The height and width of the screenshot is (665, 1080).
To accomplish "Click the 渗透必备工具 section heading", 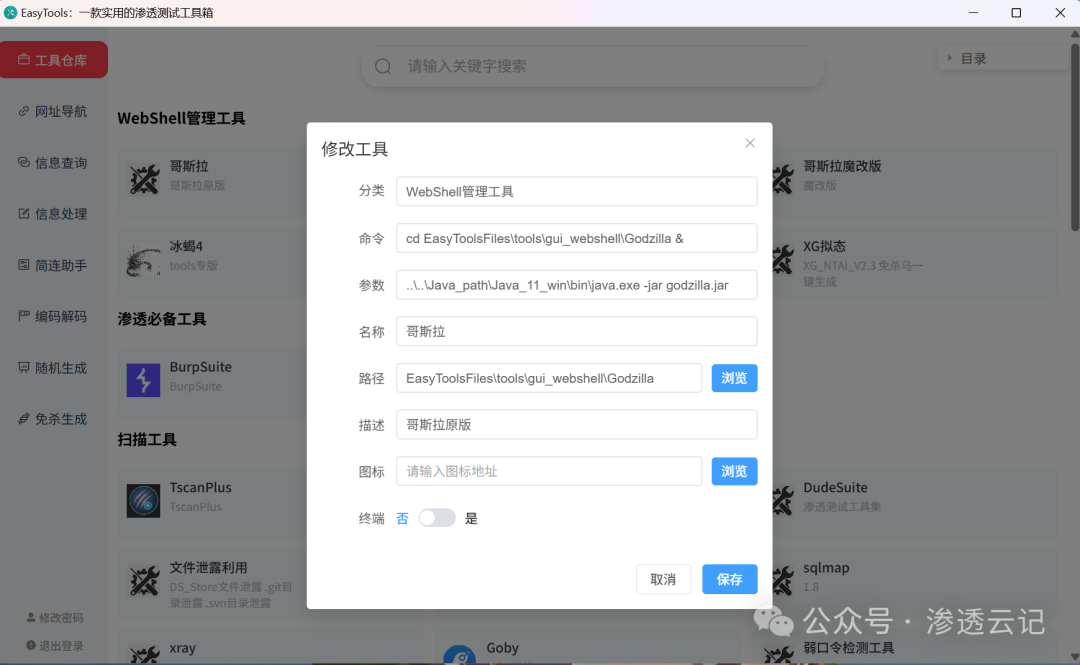I will [x=162, y=319].
